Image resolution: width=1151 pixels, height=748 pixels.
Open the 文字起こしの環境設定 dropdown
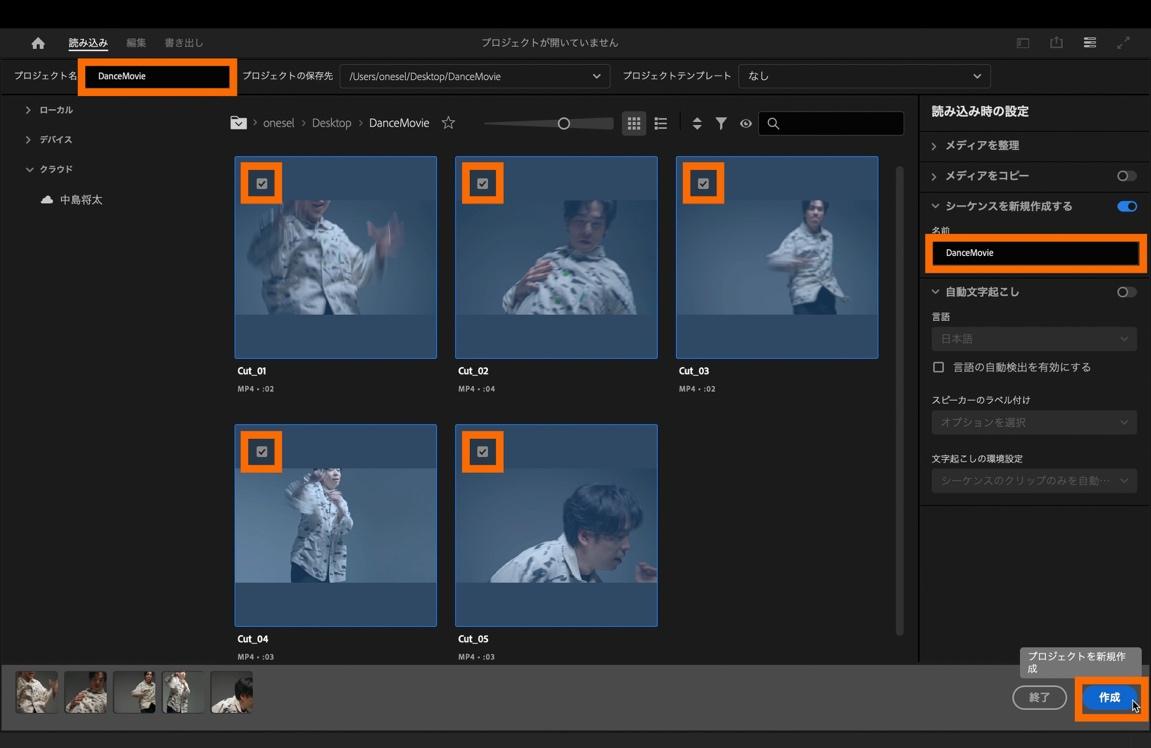[1034, 481]
